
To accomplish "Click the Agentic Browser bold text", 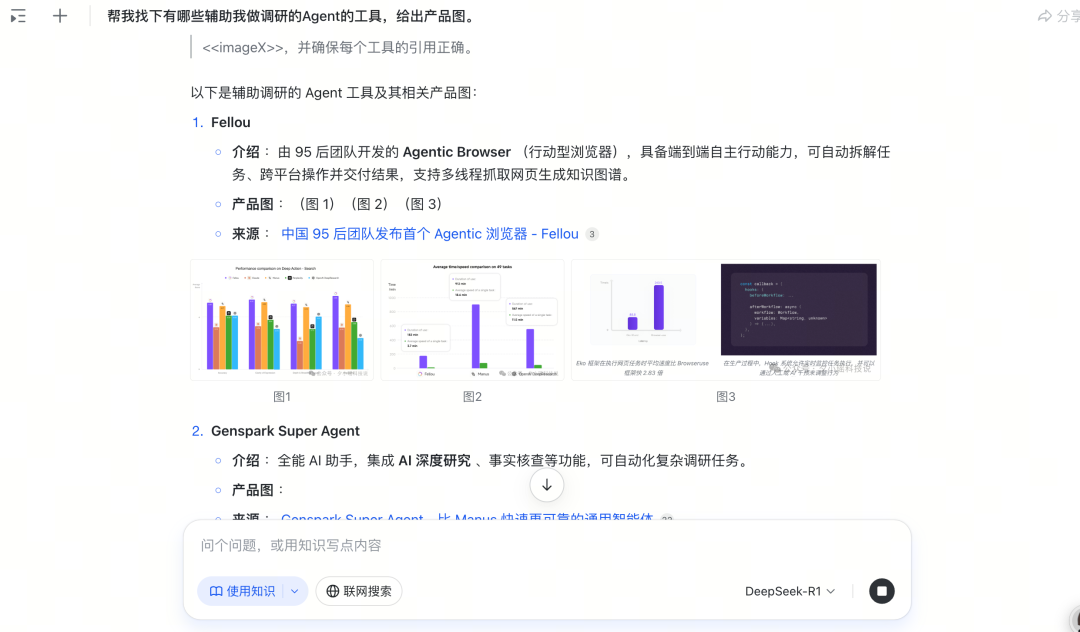I will click(457, 151).
